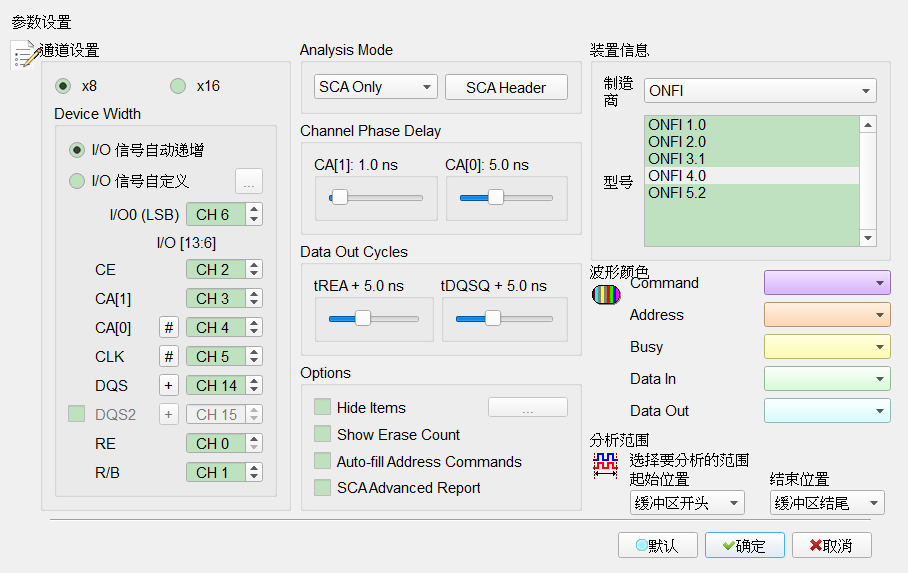Click the analysis range waveform icon
This screenshot has width=908, height=573.
pos(605,465)
